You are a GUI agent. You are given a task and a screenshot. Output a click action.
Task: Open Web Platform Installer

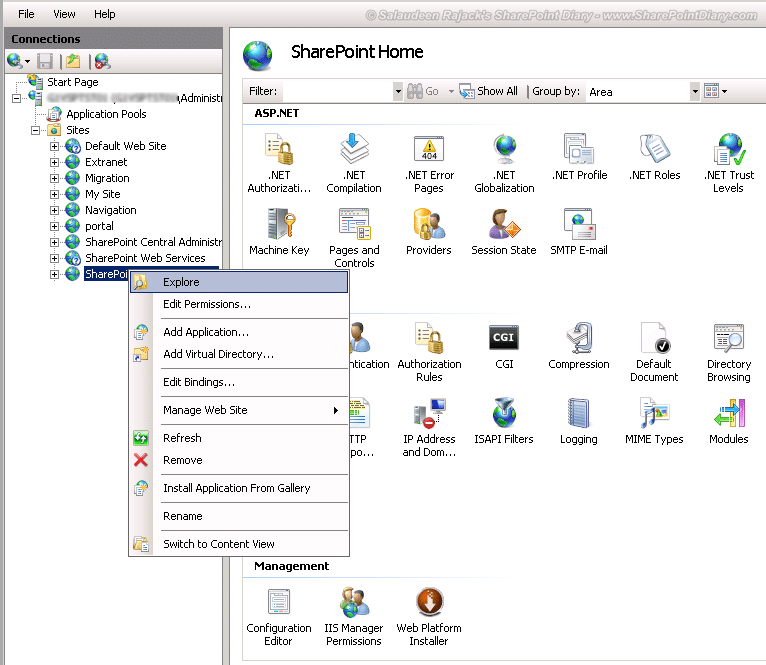[x=429, y=617]
